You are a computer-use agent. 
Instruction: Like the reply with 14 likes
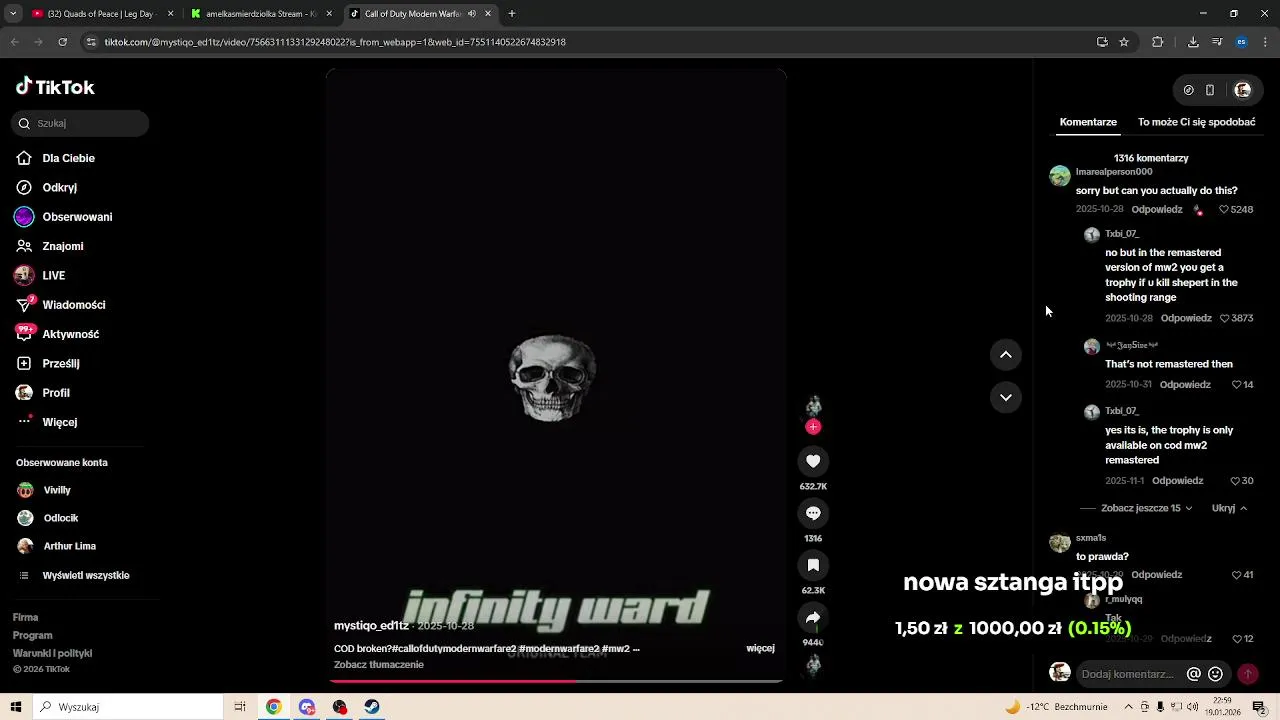1236,385
